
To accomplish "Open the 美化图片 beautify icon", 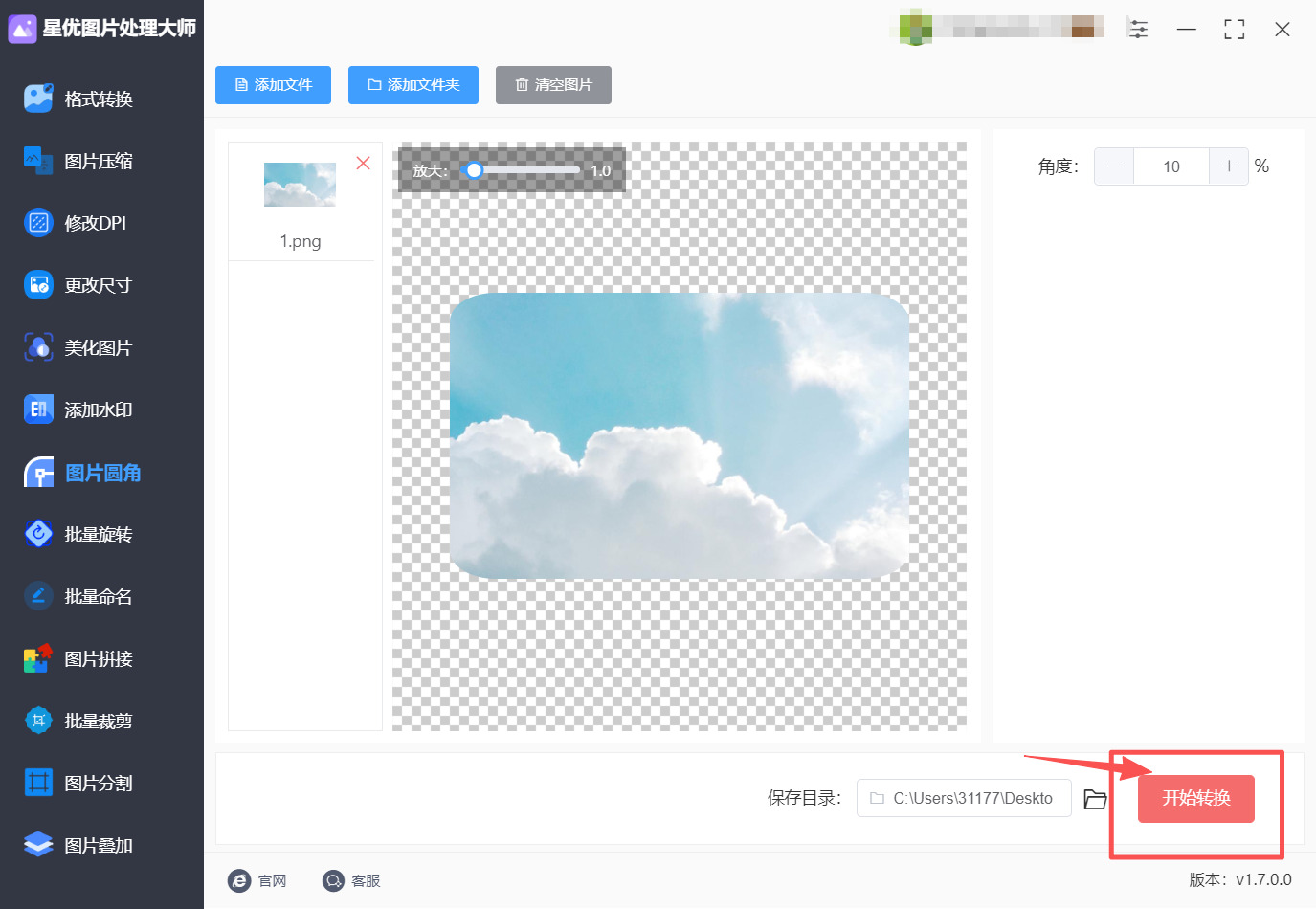I will click(x=38, y=347).
